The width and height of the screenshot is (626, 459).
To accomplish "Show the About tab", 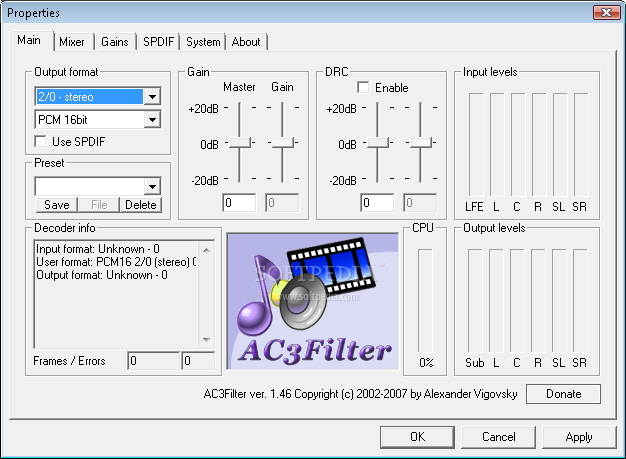I will click(246, 42).
